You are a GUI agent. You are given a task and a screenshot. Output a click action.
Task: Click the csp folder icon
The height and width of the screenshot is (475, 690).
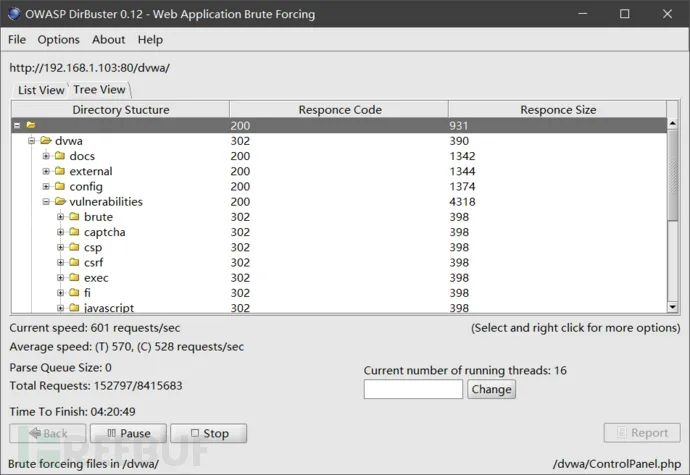pos(74,247)
